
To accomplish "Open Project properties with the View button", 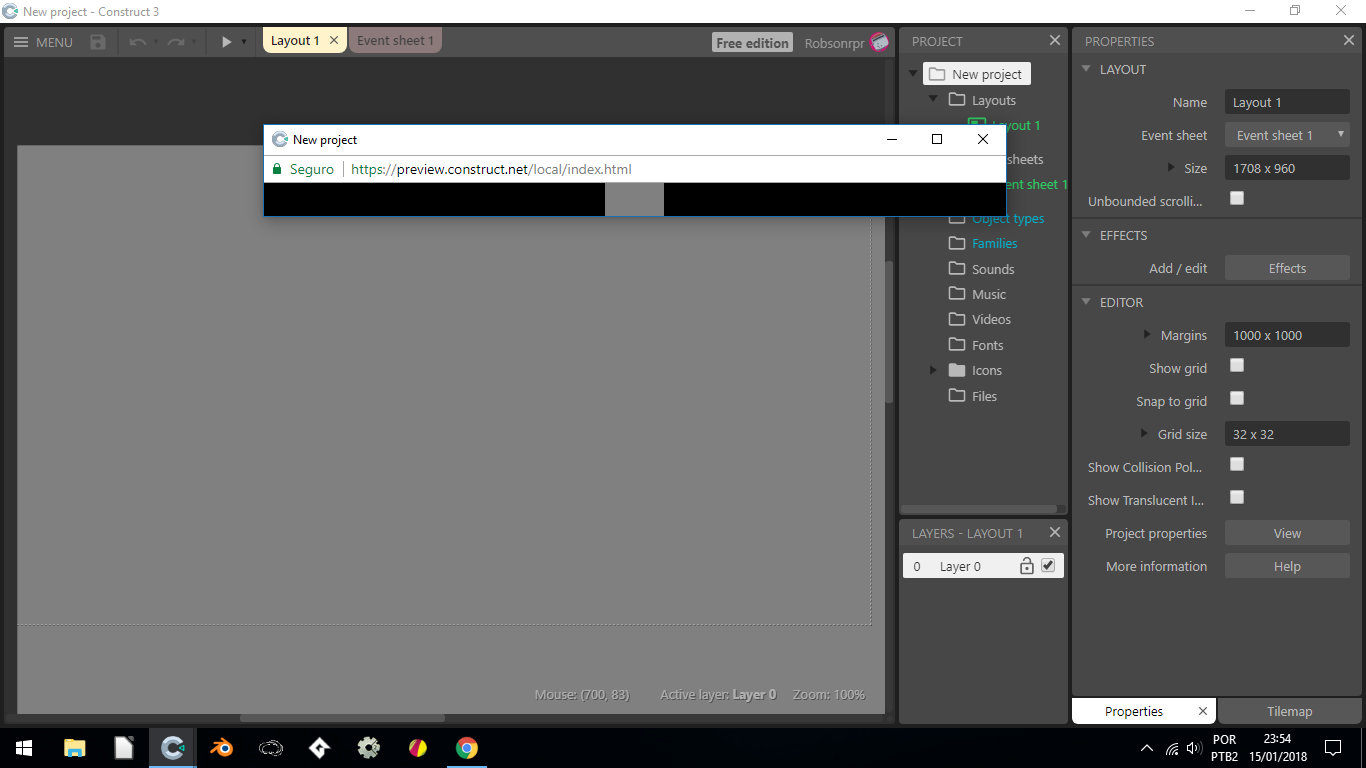I will coord(1287,532).
